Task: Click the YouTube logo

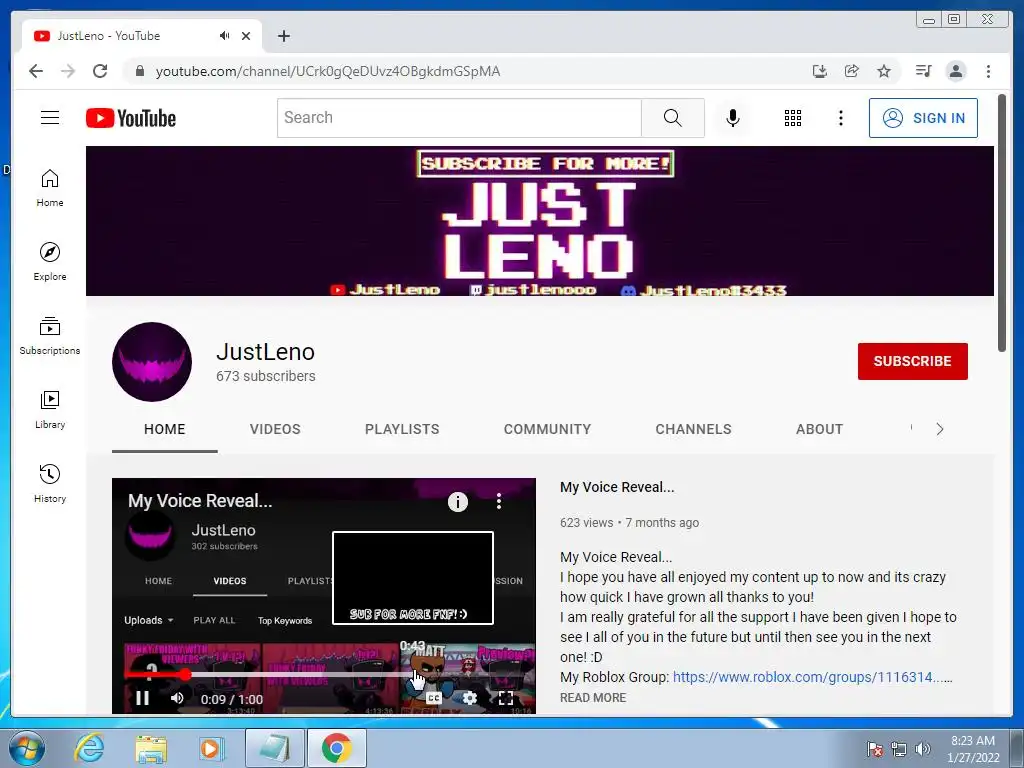Action: tap(131, 118)
